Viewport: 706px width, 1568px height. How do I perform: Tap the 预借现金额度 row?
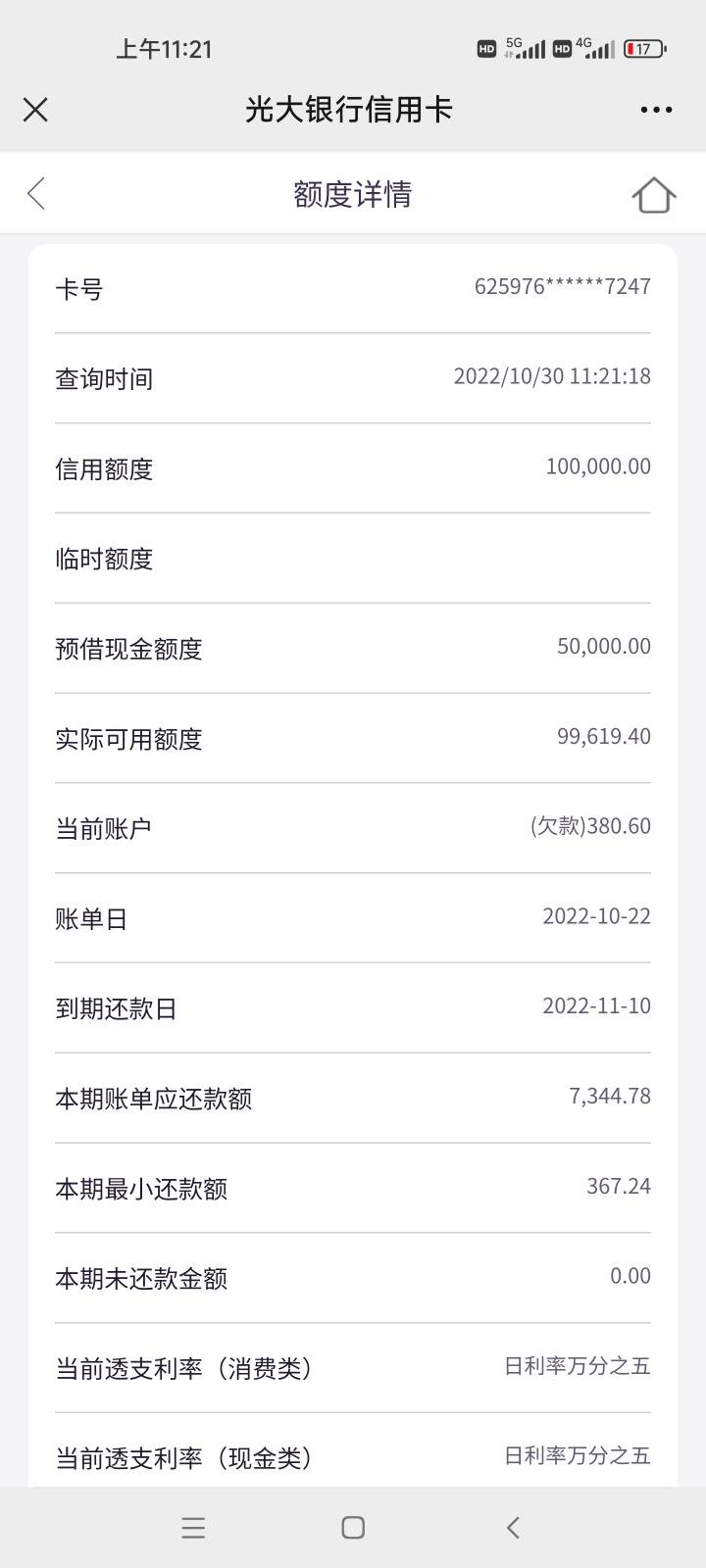tap(353, 648)
